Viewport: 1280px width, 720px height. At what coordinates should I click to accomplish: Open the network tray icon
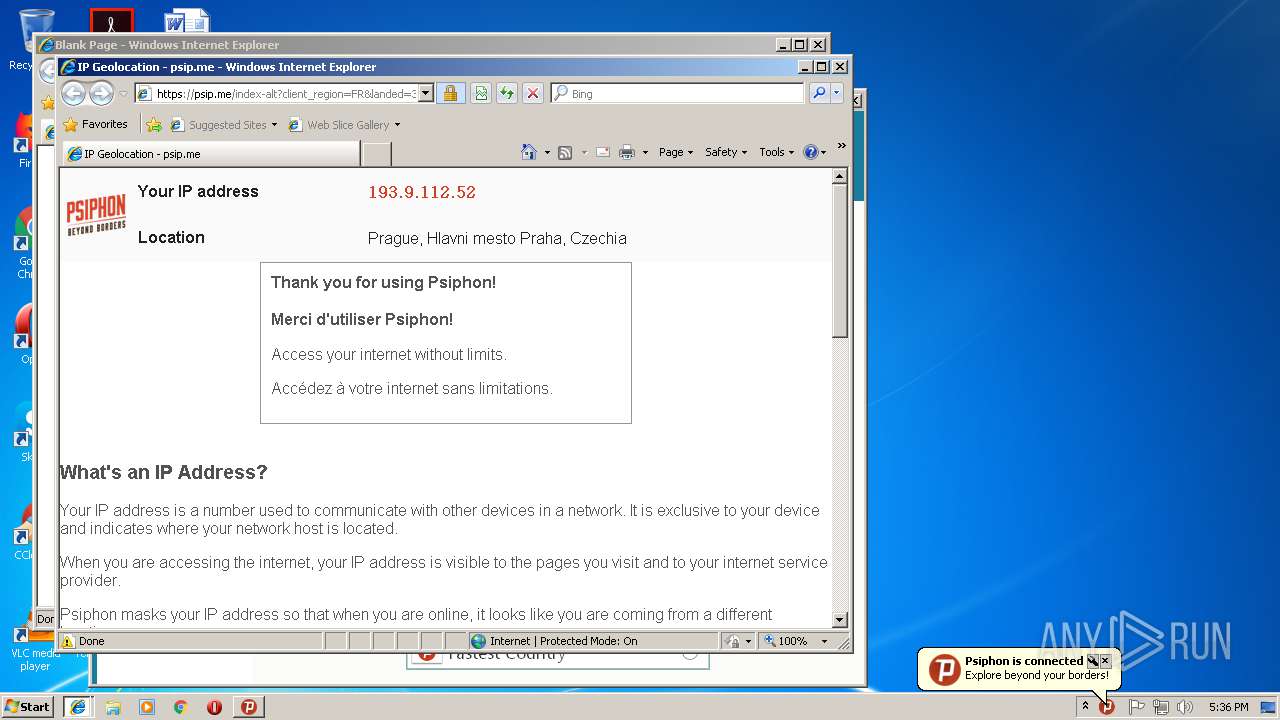1161,707
